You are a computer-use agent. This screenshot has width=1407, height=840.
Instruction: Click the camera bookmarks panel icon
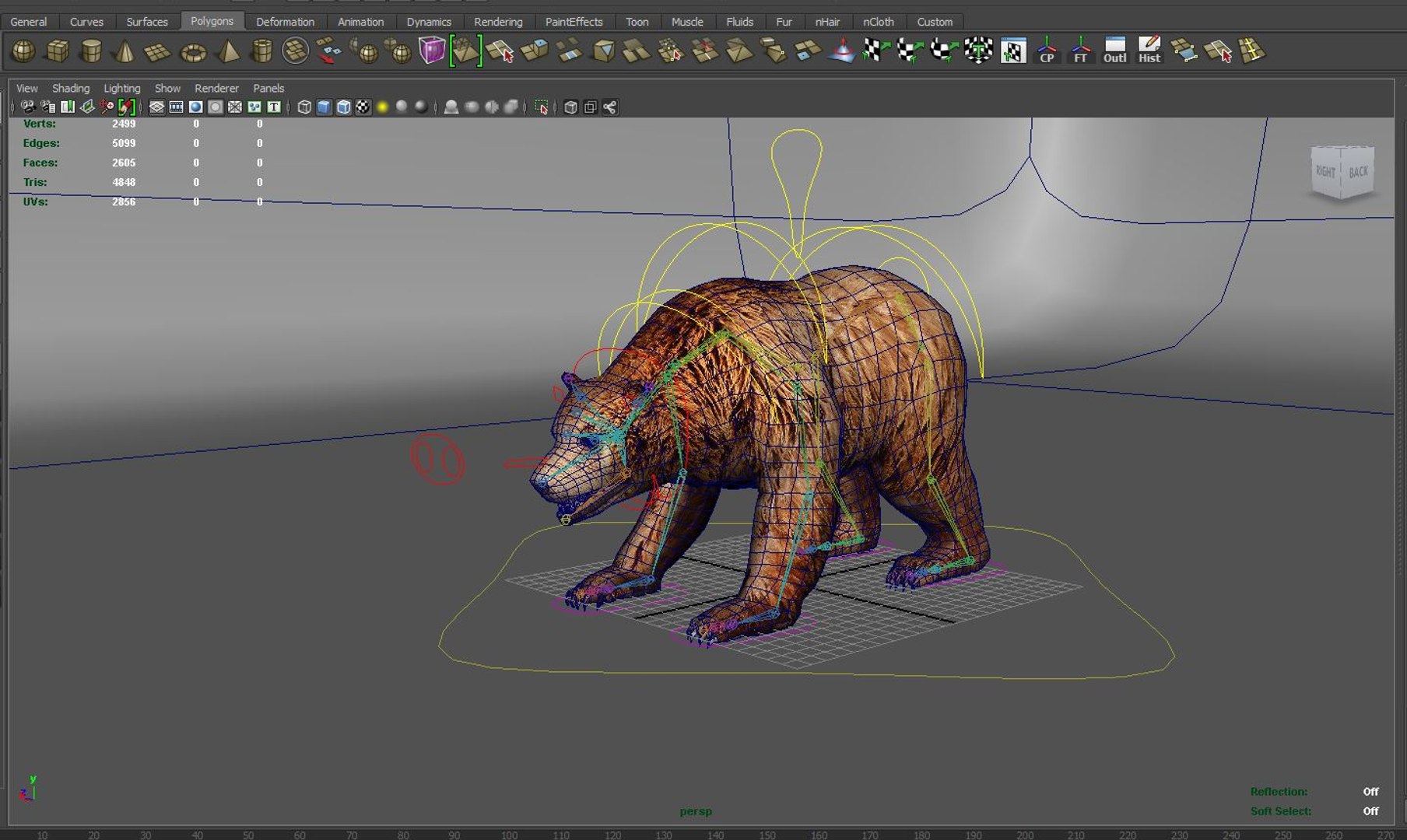(68, 107)
